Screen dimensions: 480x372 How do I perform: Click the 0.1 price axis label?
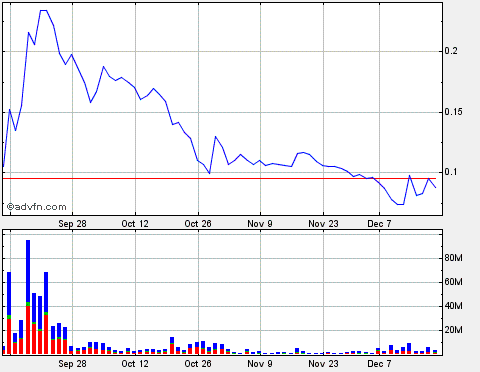(451, 172)
